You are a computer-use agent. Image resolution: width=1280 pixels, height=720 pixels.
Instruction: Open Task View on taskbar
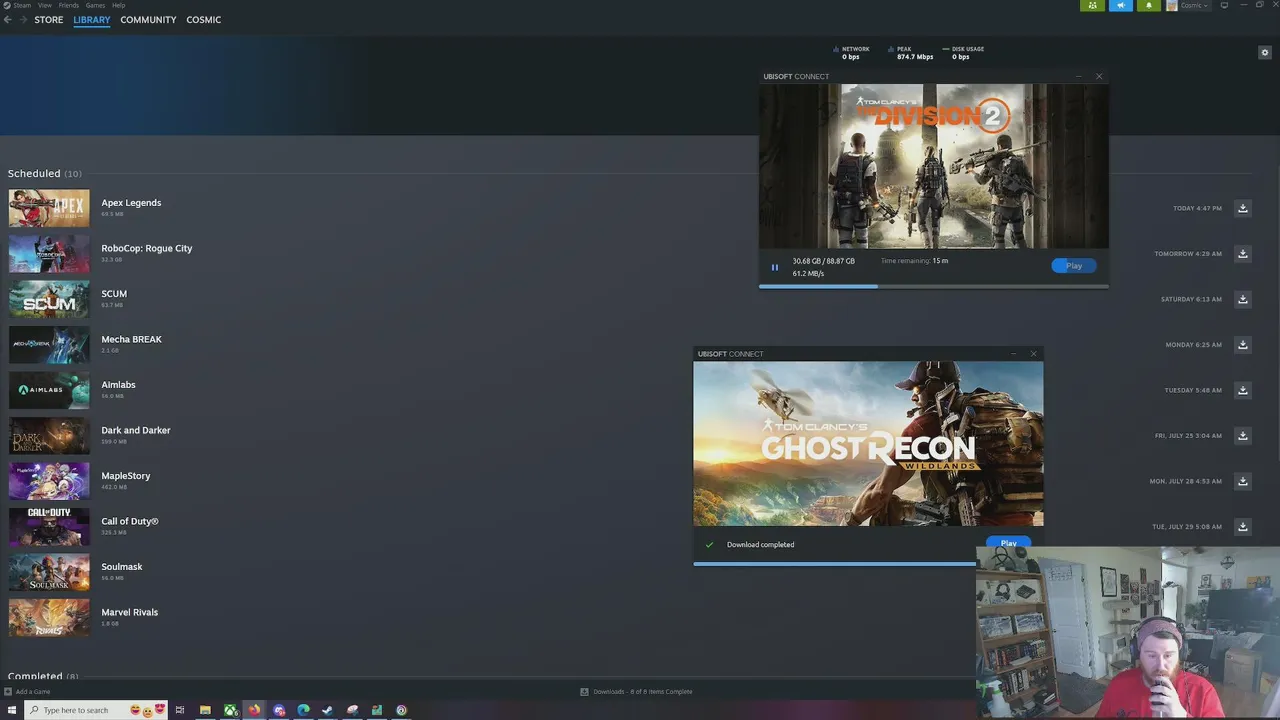(x=180, y=710)
